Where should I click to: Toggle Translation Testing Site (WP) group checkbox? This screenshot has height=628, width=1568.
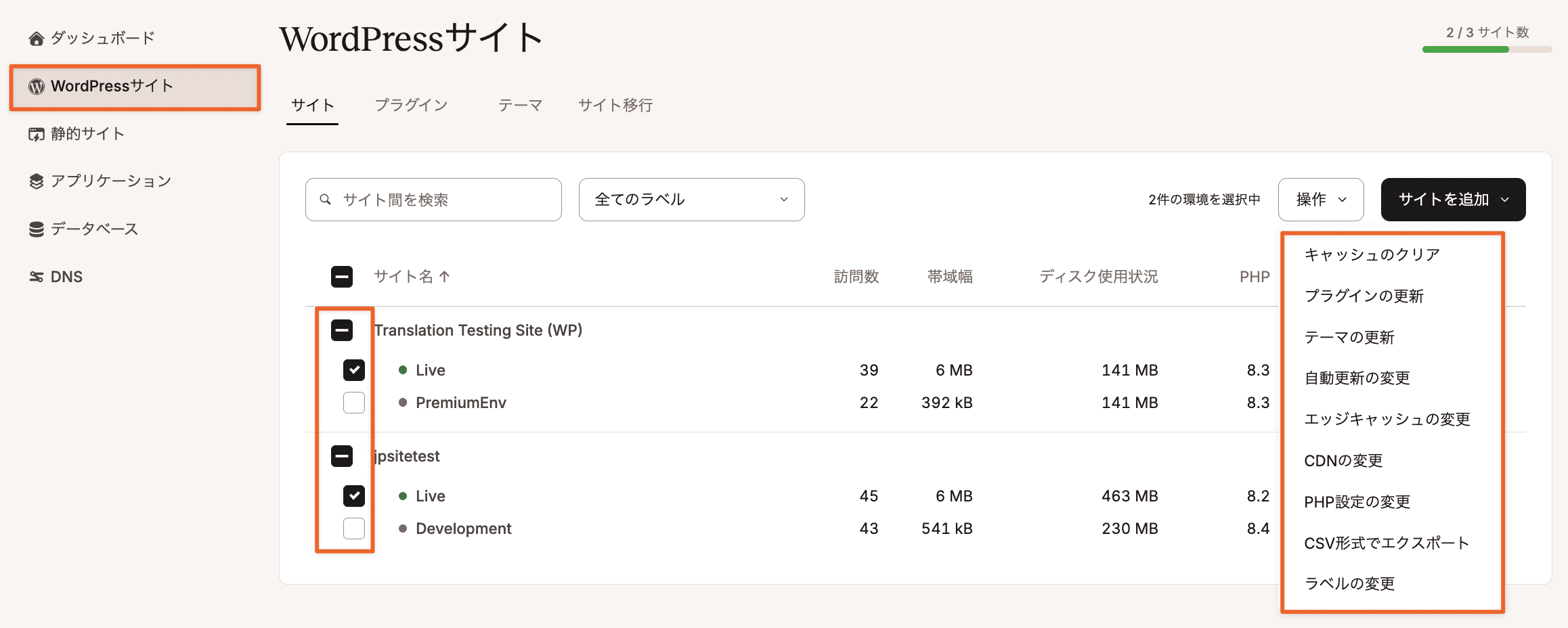coord(342,330)
